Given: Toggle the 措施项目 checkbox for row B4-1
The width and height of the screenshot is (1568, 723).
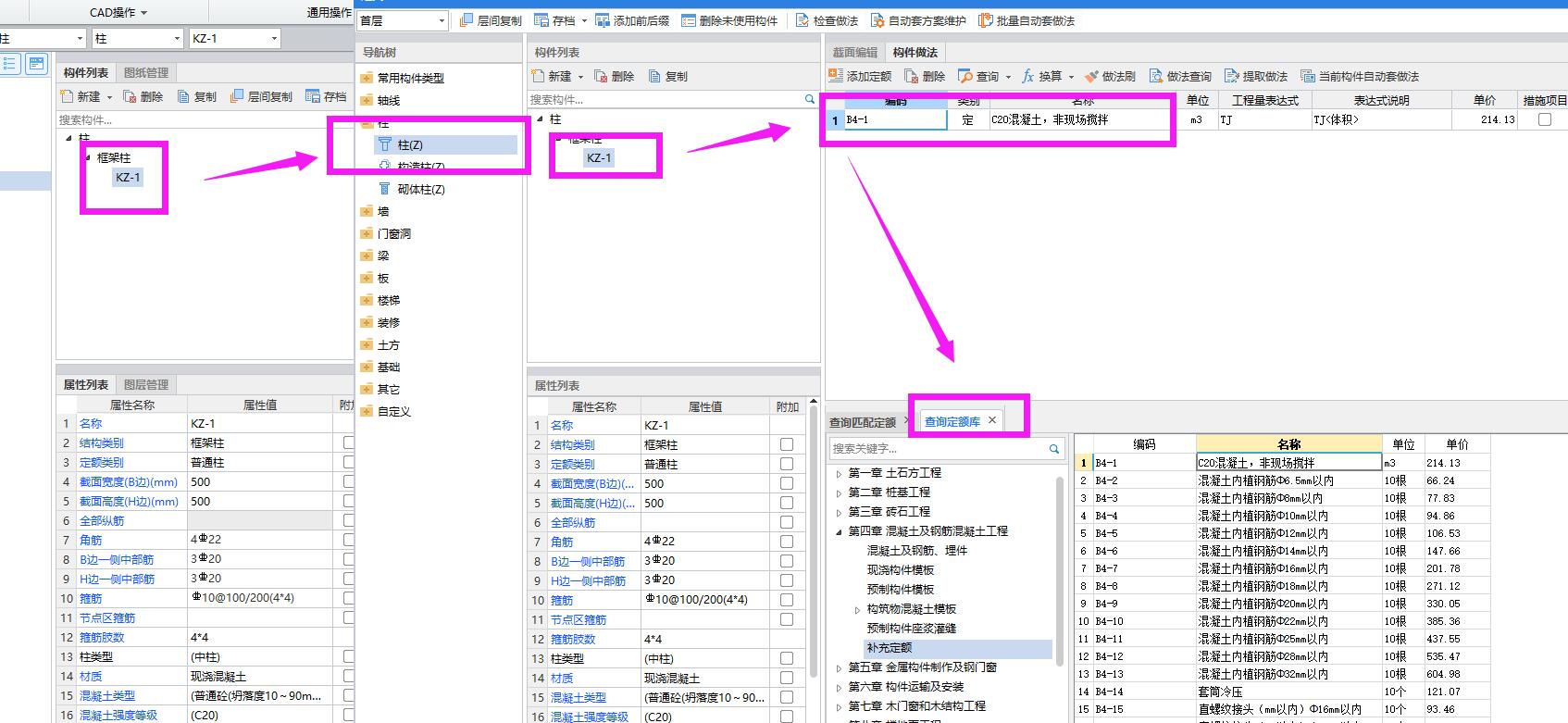Looking at the screenshot, I should [x=1544, y=119].
